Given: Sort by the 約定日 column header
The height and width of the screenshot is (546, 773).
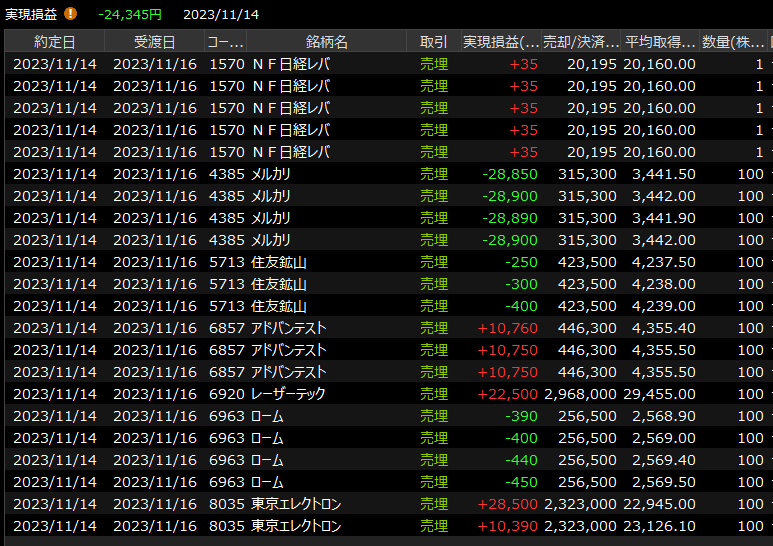Looking at the screenshot, I should pos(54,41).
